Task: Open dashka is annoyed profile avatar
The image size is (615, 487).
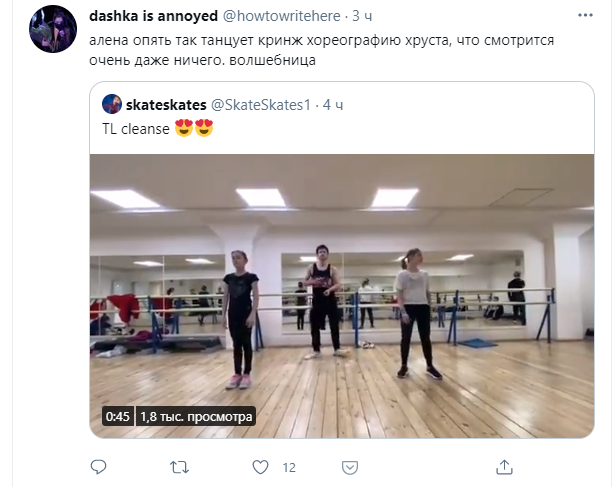Action: pyautogui.click(x=53, y=29)
